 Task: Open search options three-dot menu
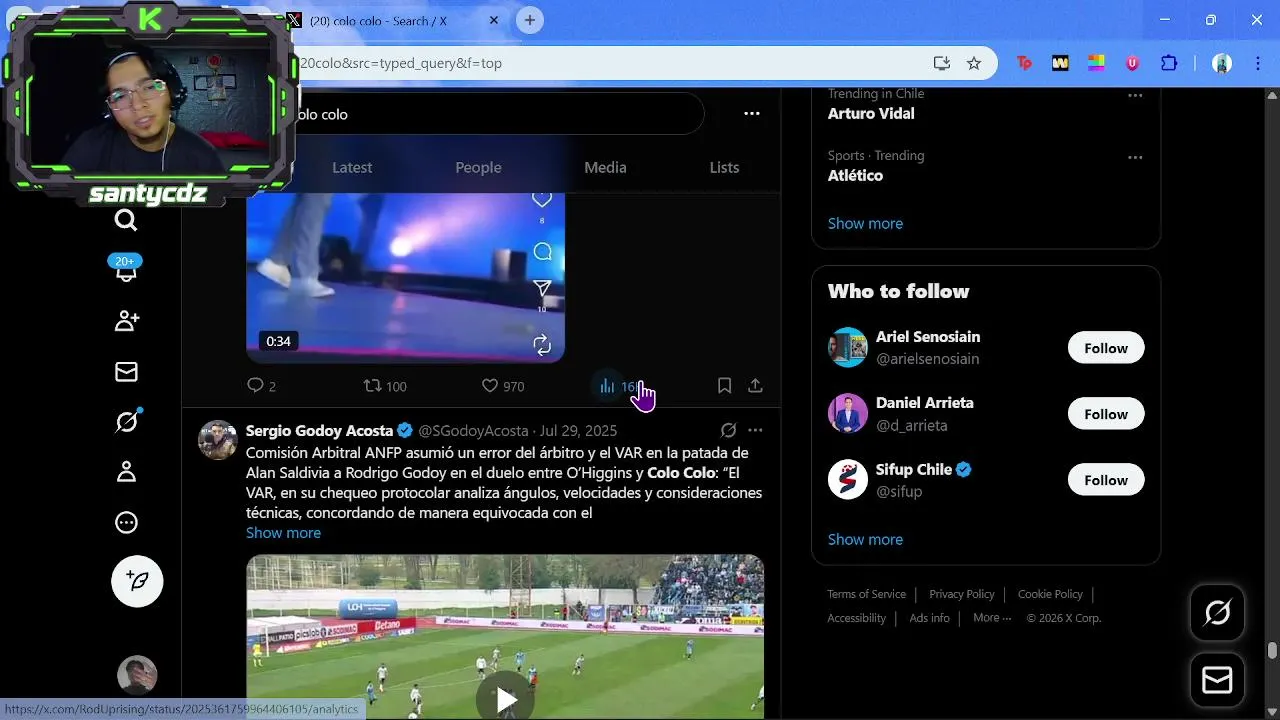[752, 114]
